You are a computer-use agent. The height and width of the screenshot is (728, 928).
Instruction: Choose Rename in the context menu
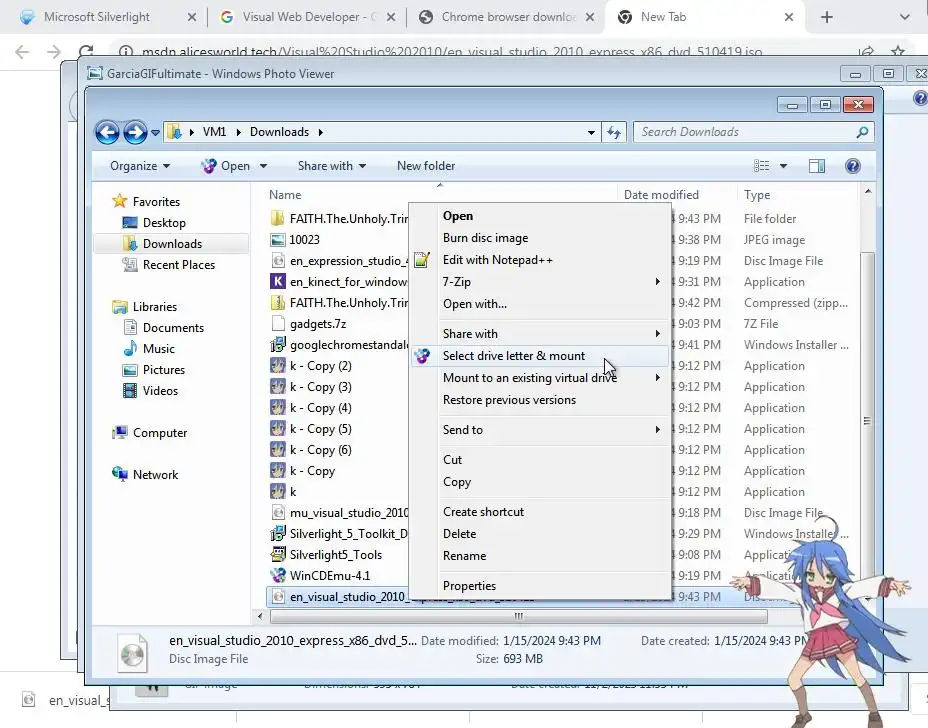click(x=540, y=556)
